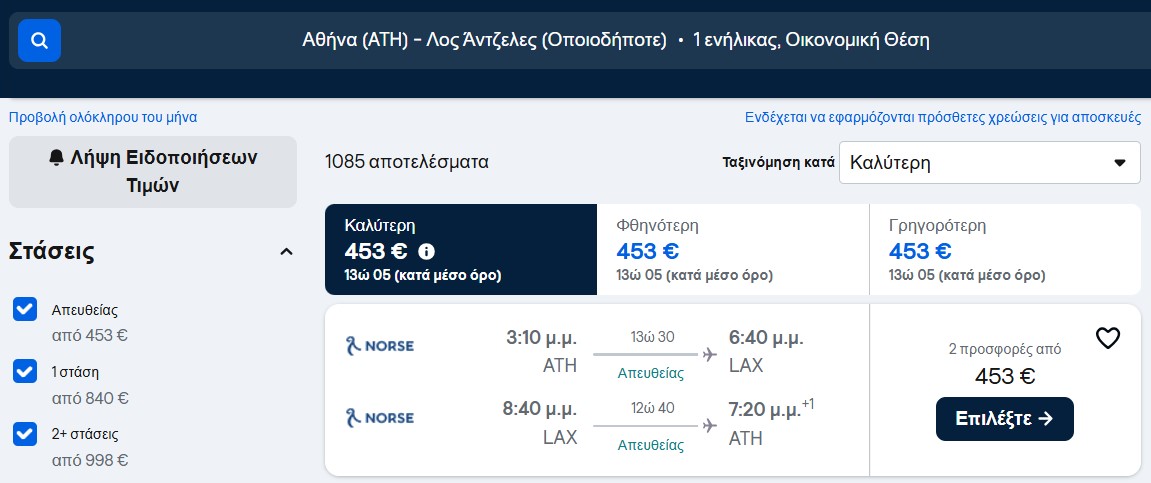Click airplane icon on ATH to LAX route
This screenshot has width=1151, height=483.
pos(709,355)
